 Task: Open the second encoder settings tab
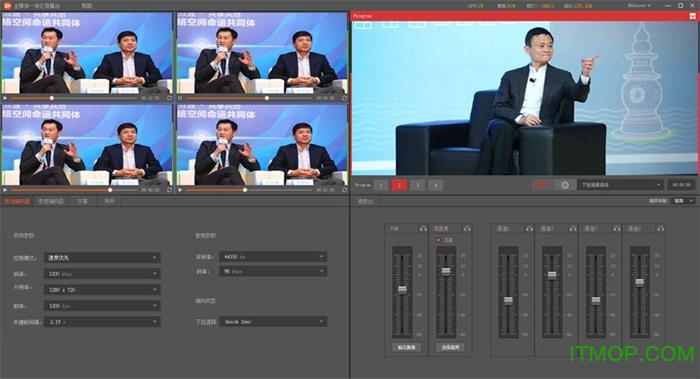point(50,201)
